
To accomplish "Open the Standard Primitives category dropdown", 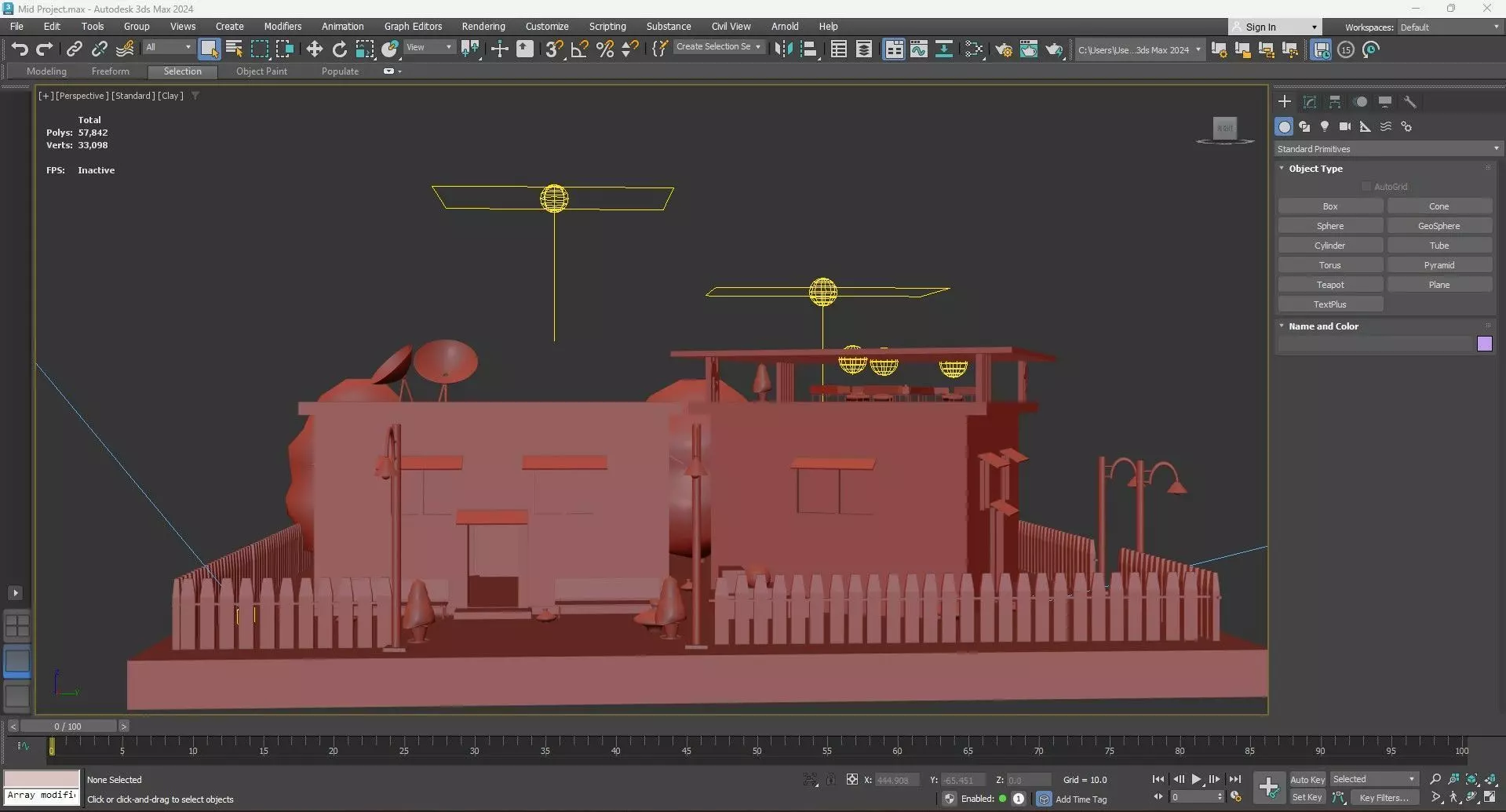I will (x=1387, y=149).
